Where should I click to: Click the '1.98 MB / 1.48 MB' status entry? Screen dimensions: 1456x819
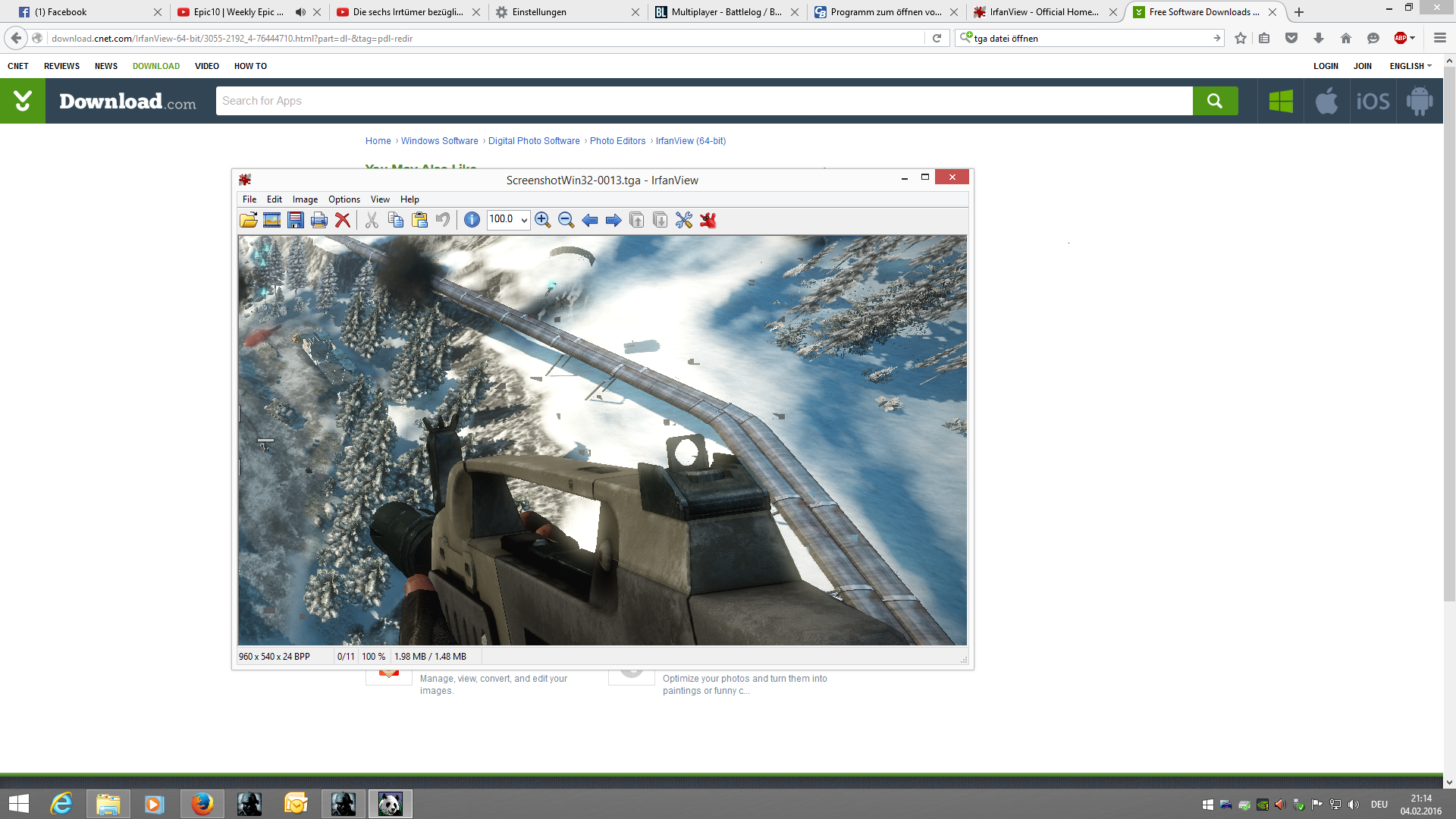pos(430,657)
